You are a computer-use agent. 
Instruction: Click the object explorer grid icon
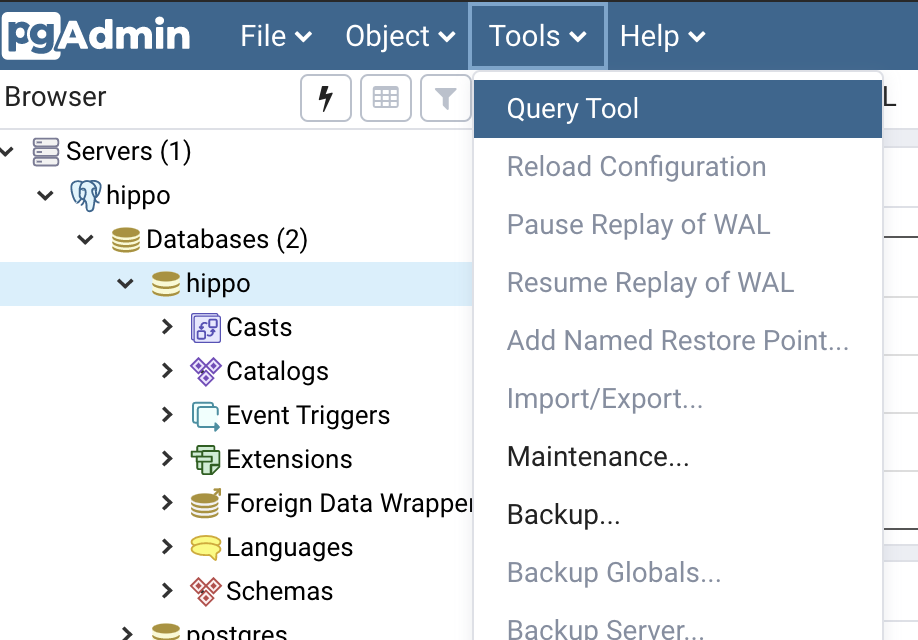(385, 98)
